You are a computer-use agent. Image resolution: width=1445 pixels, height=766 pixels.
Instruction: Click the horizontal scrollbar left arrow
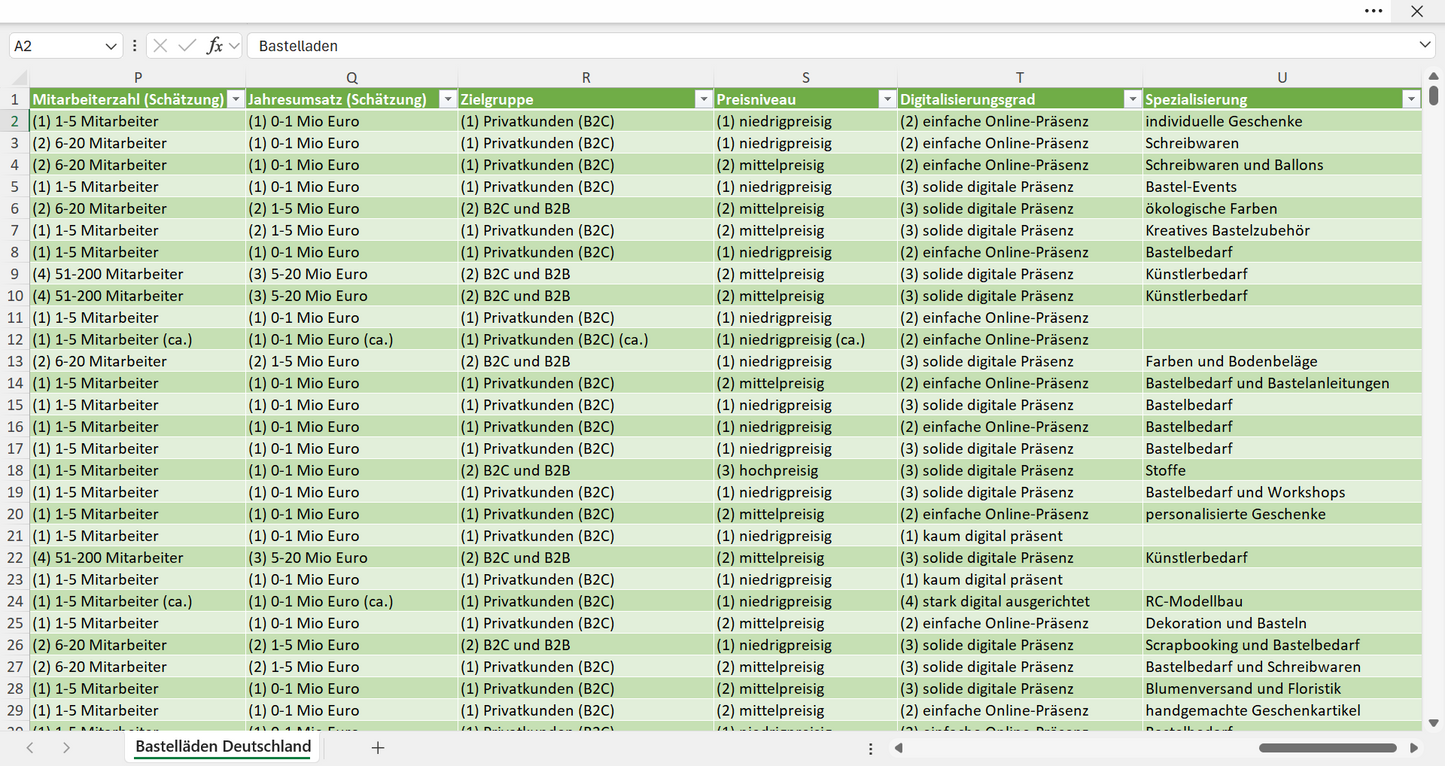coord(899,748)
